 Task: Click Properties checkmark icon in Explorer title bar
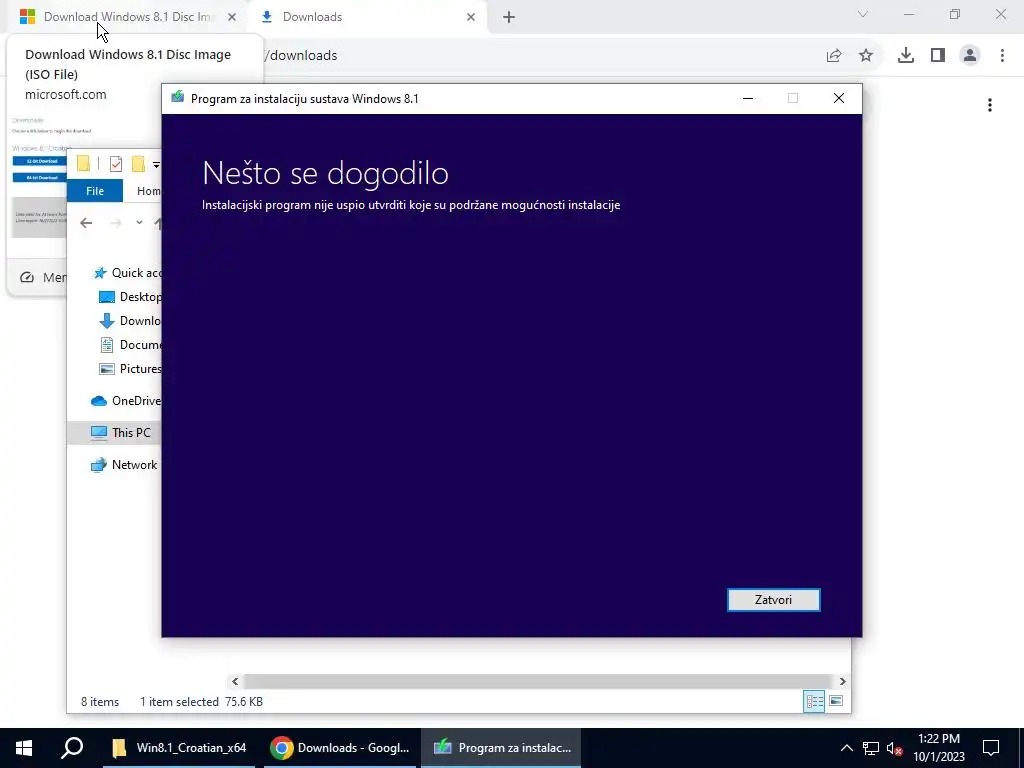116,164
